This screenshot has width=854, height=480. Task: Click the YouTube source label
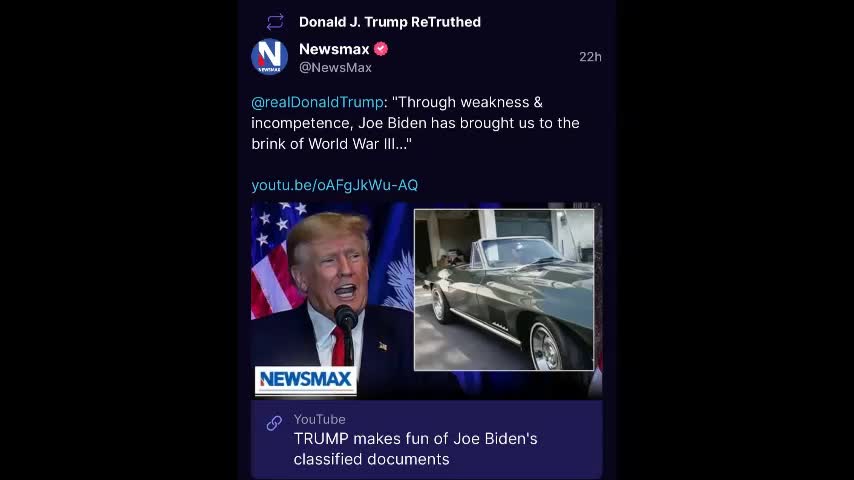(x=320, y=420)
